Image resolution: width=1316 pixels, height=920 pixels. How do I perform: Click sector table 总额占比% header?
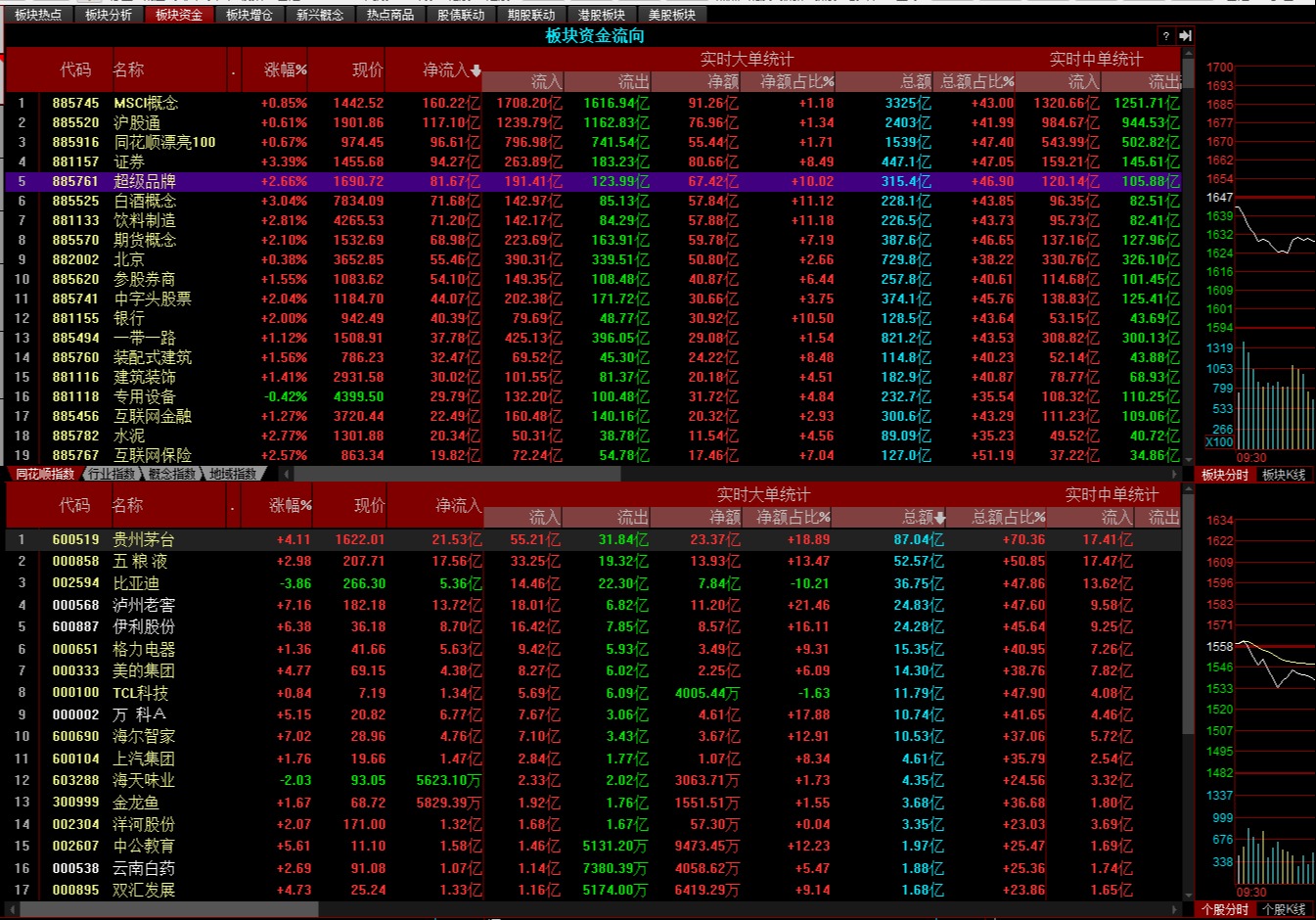click(x=976, y=82)
